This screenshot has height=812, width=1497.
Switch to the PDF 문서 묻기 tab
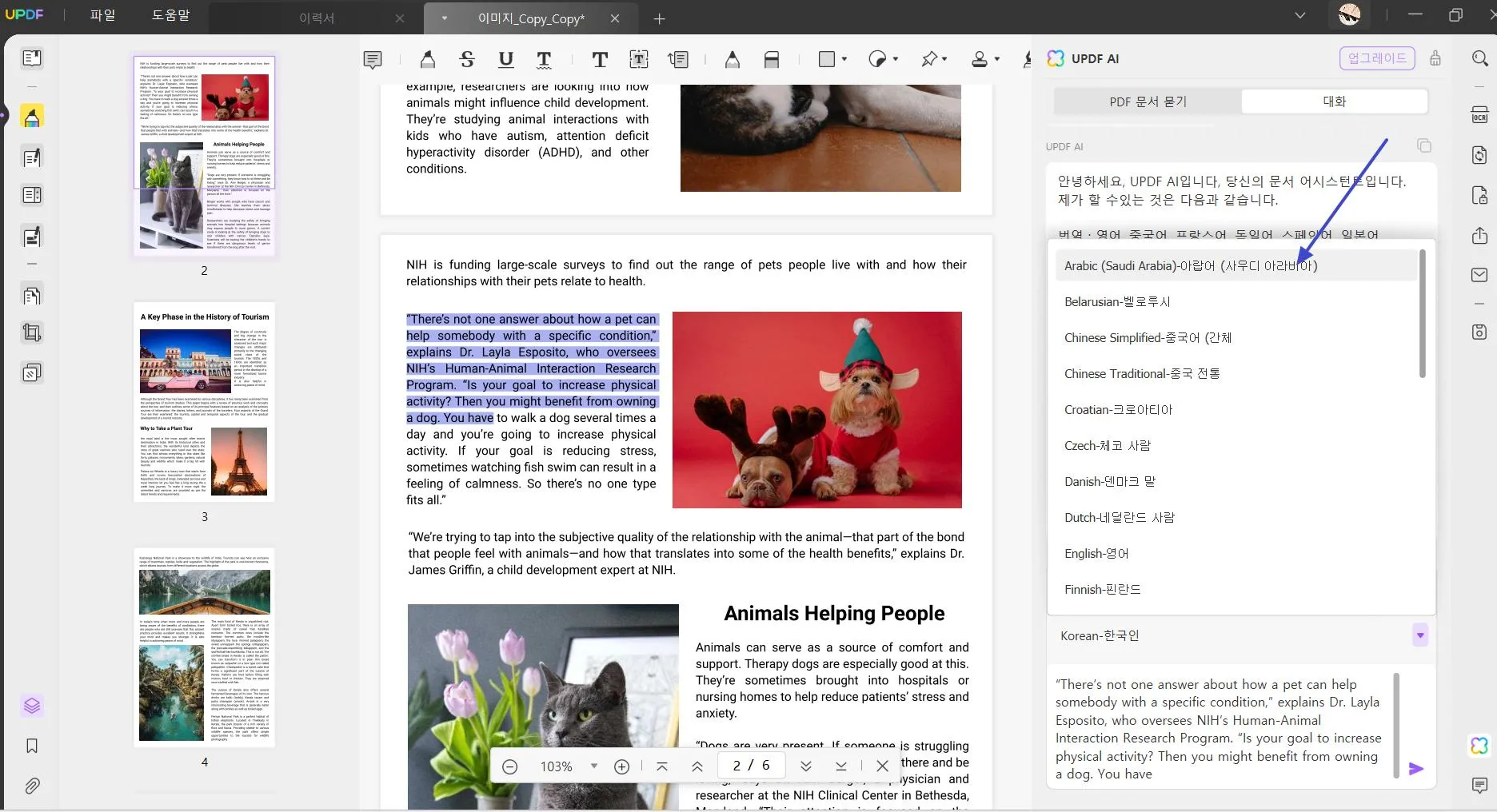click(x=1148, y=101)
